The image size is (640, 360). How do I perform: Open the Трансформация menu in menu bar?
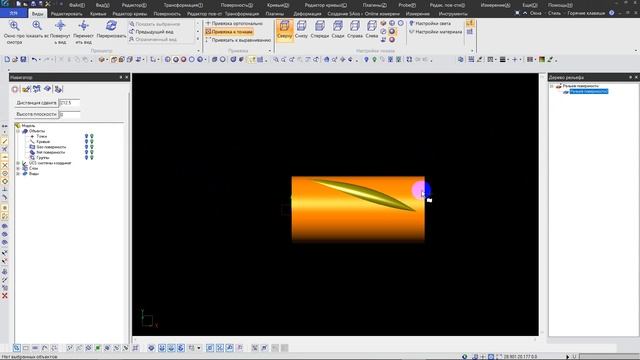(183, 5)
